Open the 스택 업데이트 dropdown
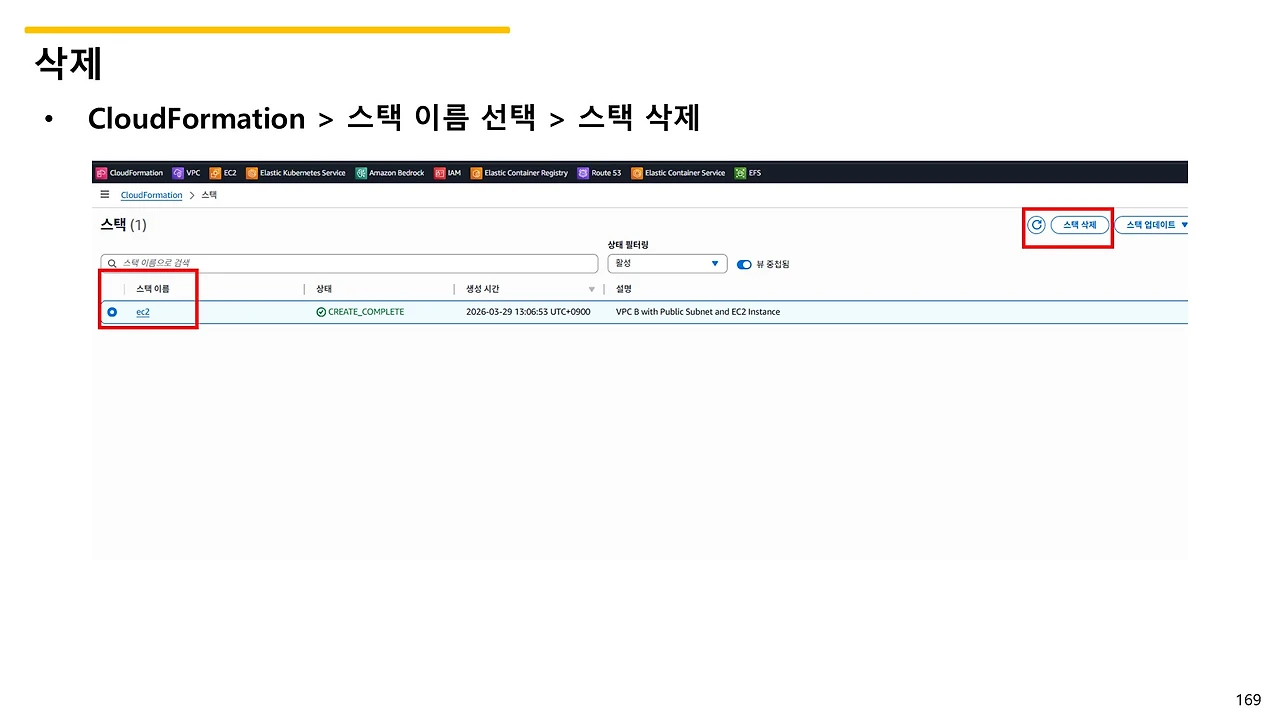 click(1152, 224)
